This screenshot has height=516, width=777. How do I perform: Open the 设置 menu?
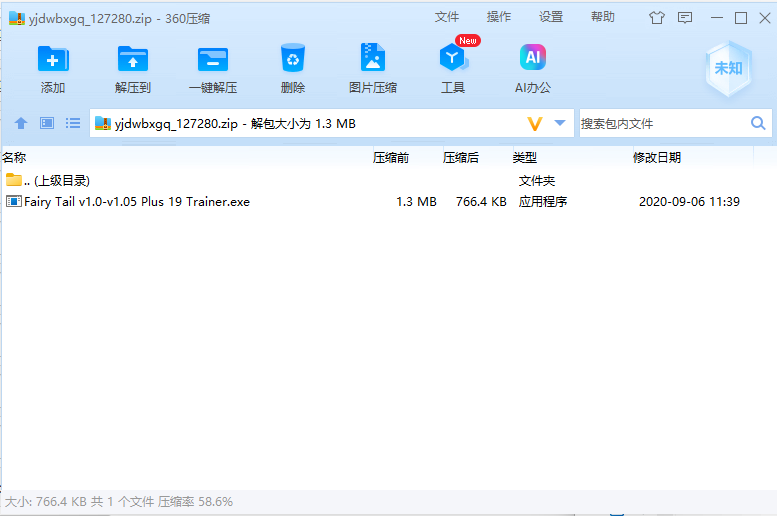tap(551, 17)
